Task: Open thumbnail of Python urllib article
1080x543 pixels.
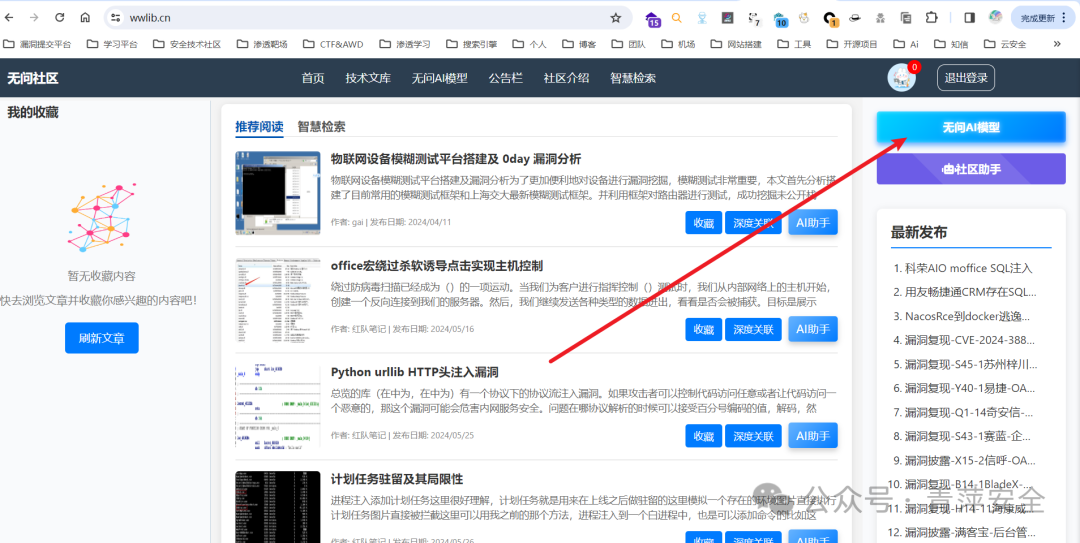Action: click(278, 406)
